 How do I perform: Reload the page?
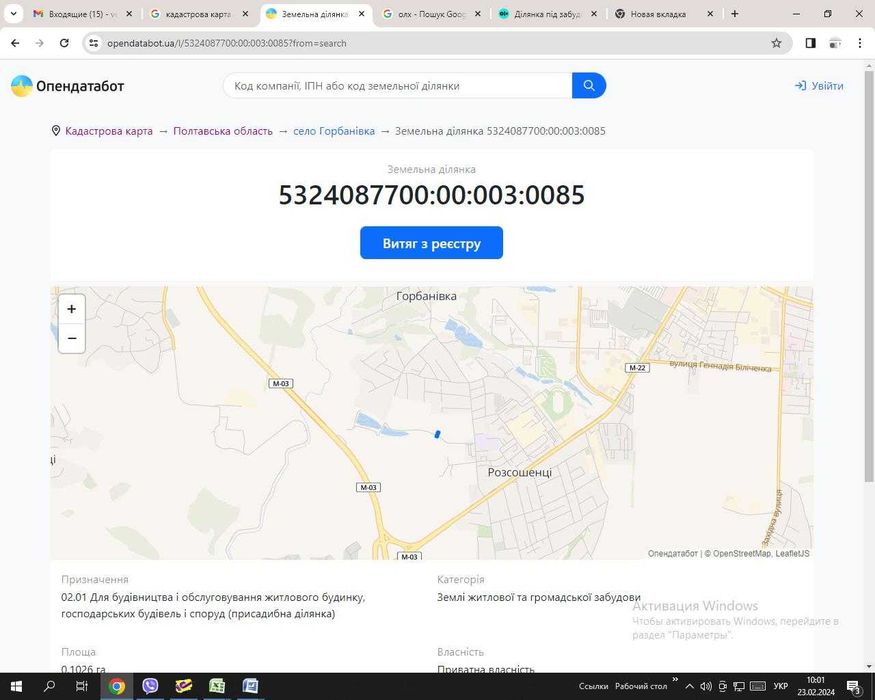[x=64, y=43]
